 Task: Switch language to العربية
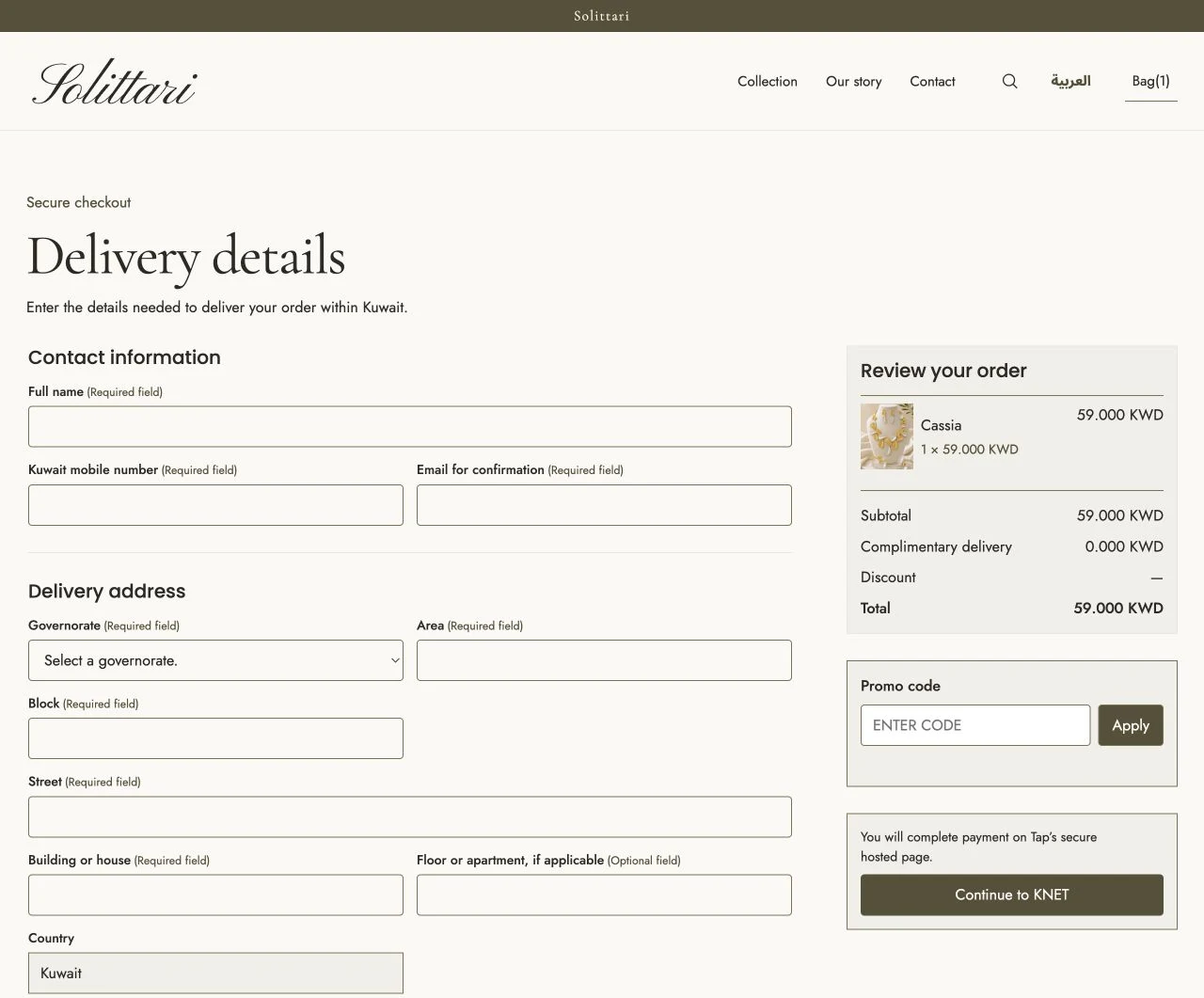click(1070, 81)
